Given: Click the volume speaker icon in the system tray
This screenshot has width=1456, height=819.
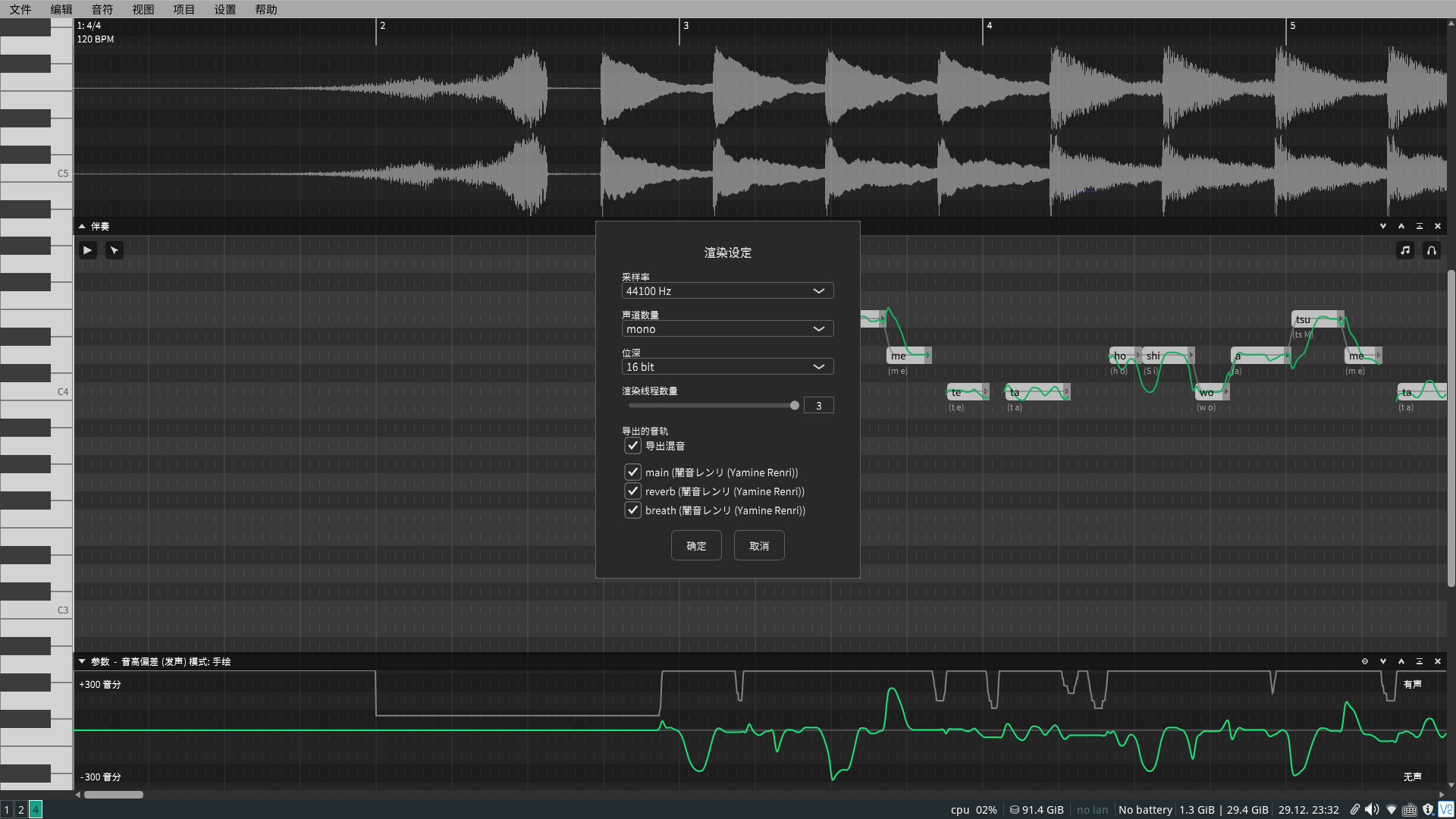Looking at the screenshot, I should click(1372, 810).
